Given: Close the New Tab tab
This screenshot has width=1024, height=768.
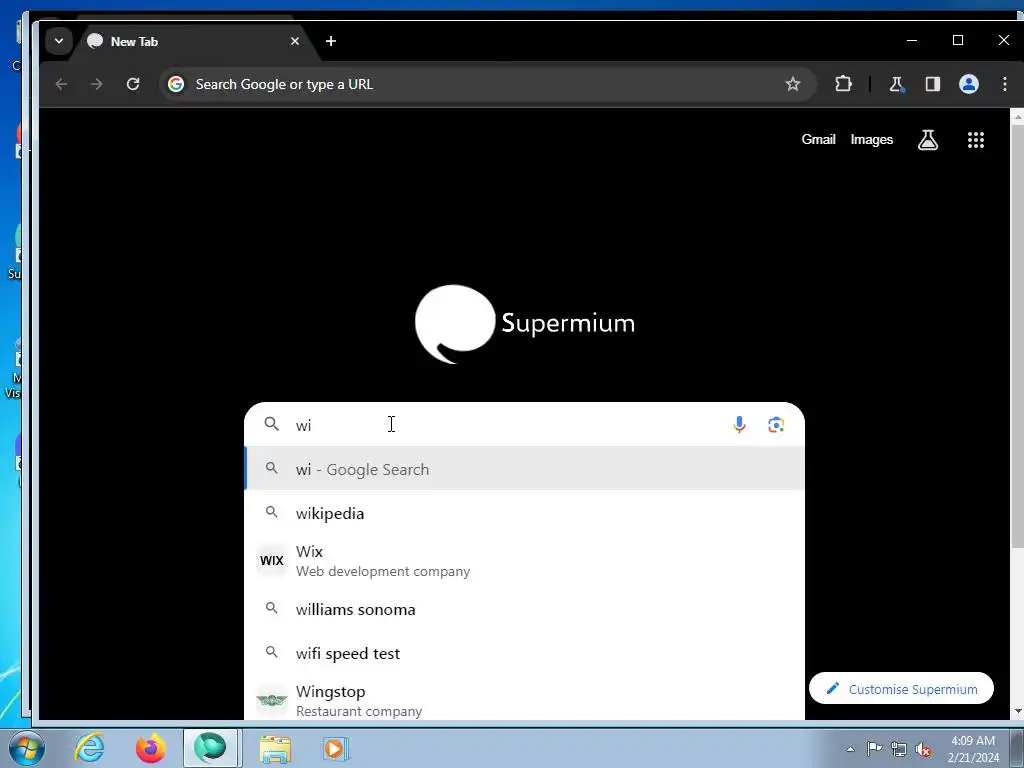Looking at the screenshot, I should coord(295,41).
